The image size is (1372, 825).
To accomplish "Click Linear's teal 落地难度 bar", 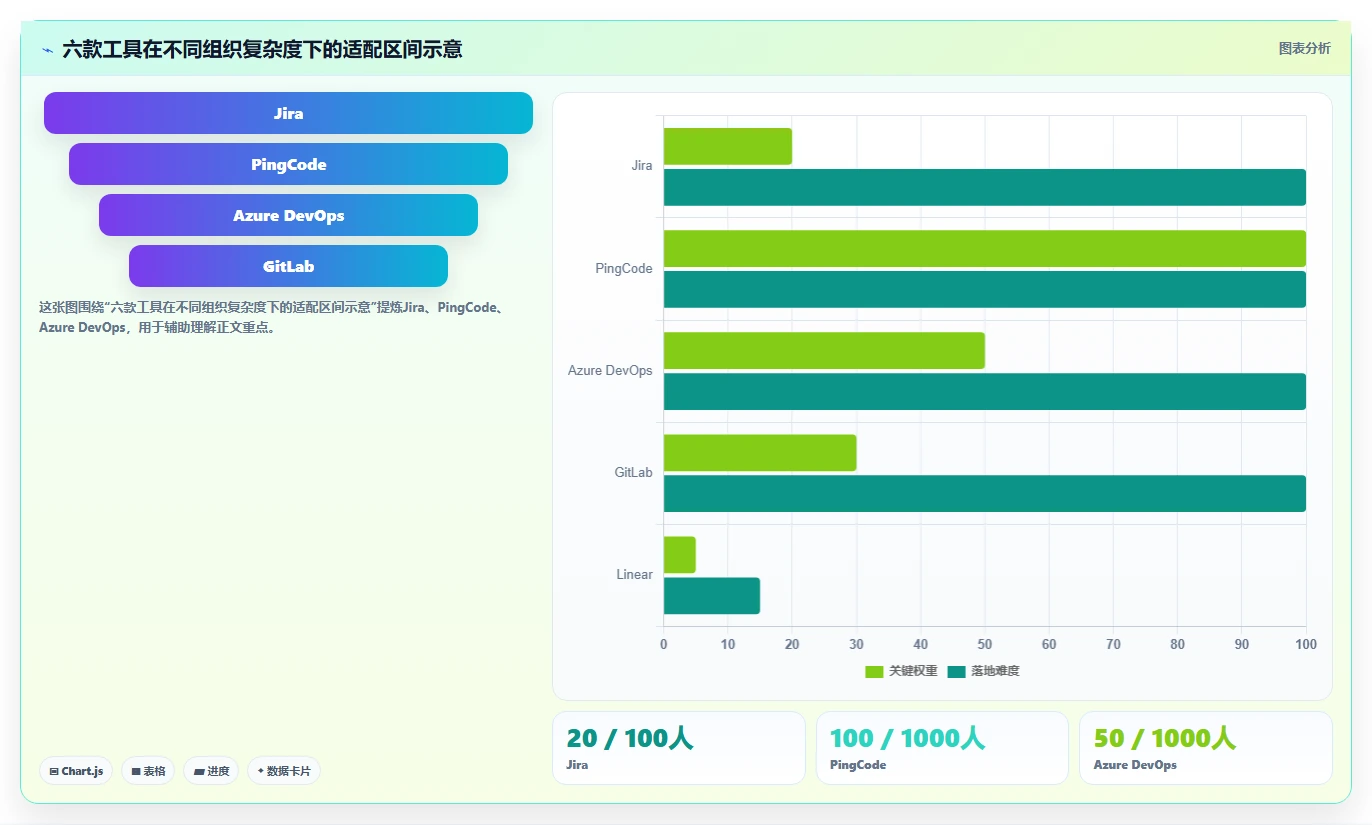I will pos(712,595).
